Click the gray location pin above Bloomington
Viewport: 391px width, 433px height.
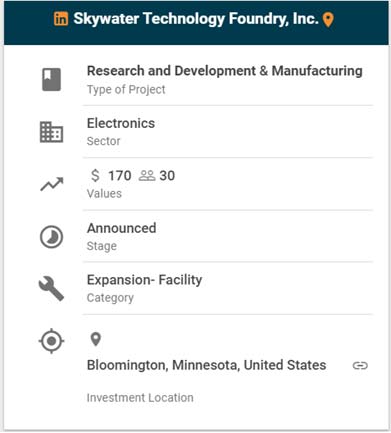click(x=96, y=339)
